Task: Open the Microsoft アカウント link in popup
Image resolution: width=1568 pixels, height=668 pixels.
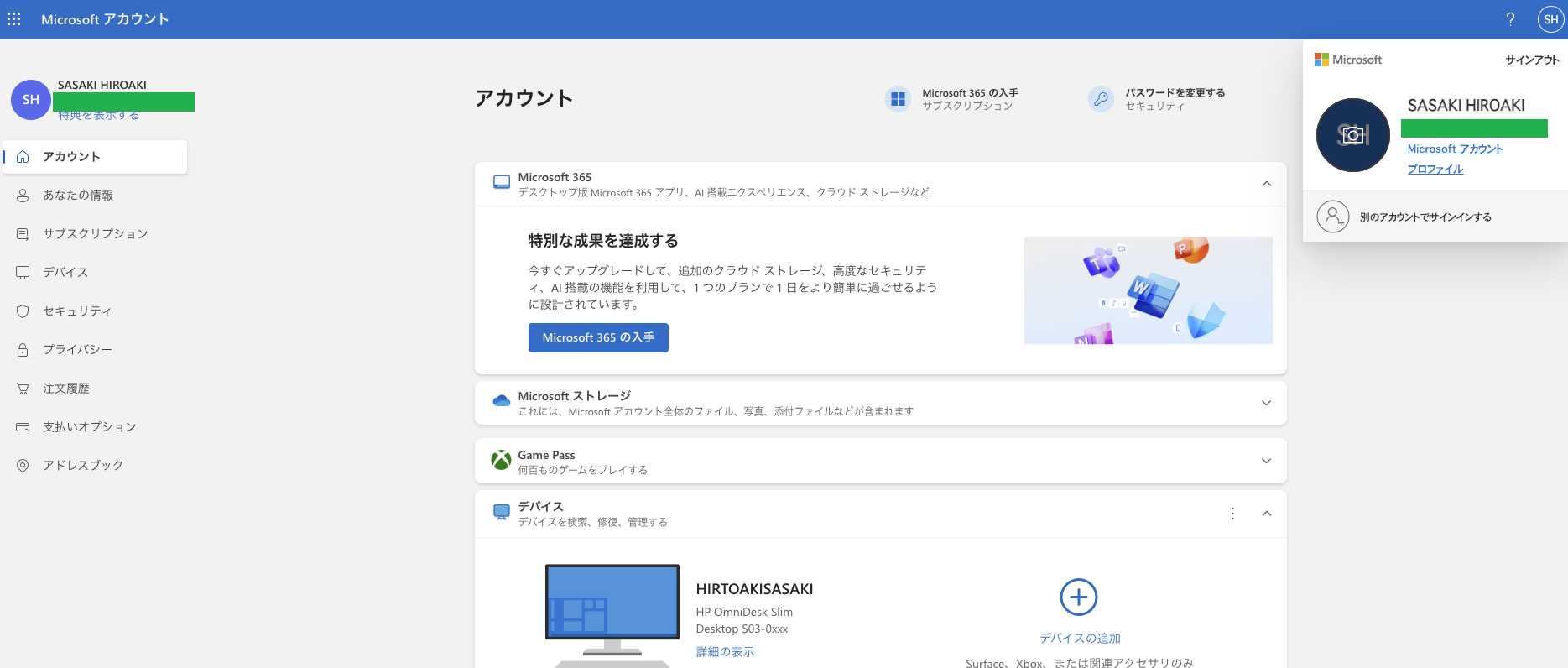Action: (1455, 149)
